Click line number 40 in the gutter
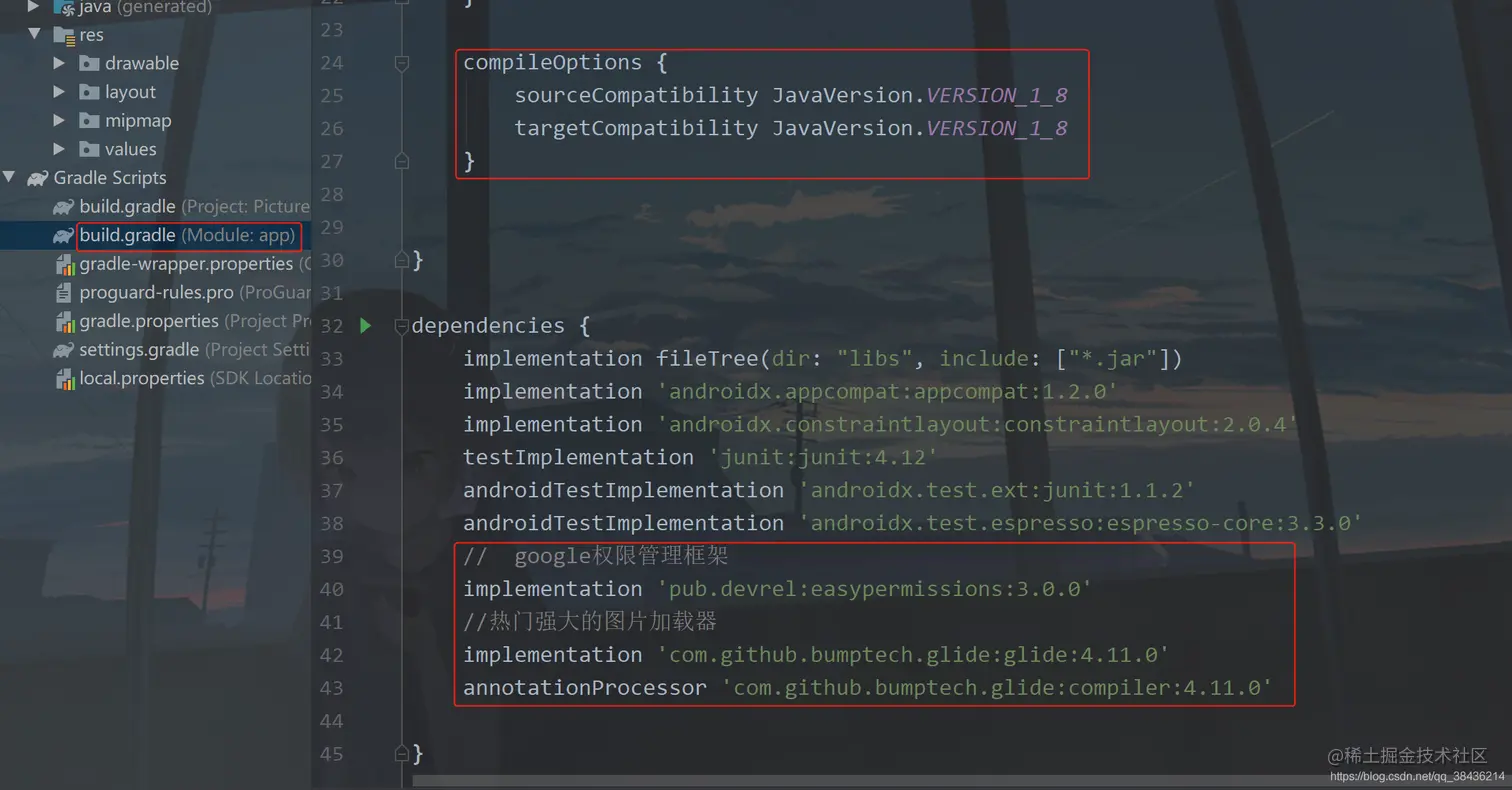Viewport: 1512px width, 790px height. [331, 589]
